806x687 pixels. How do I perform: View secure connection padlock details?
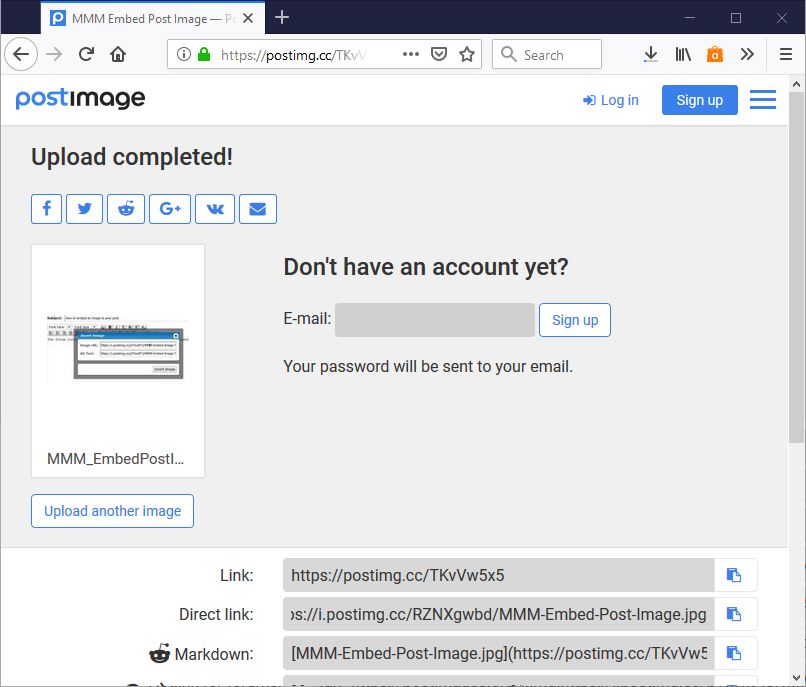tap(204, 54)
